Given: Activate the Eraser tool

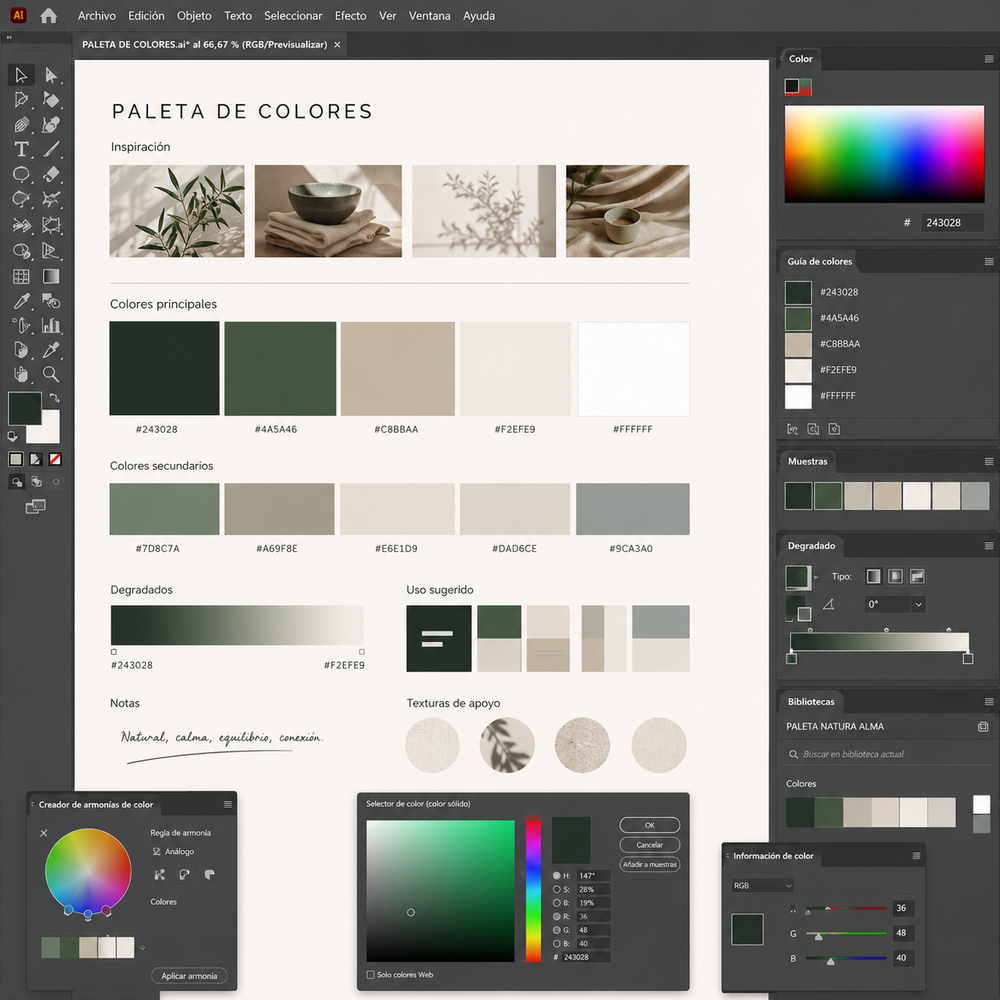Looking at the screenshot, I should 51,174.
